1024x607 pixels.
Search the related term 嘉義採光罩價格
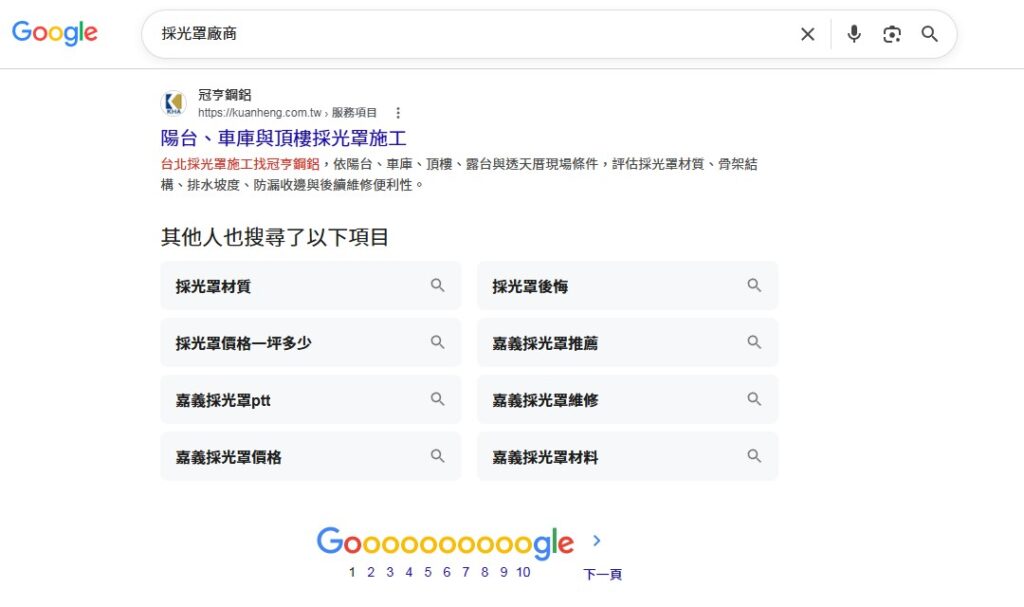[311, 456]
